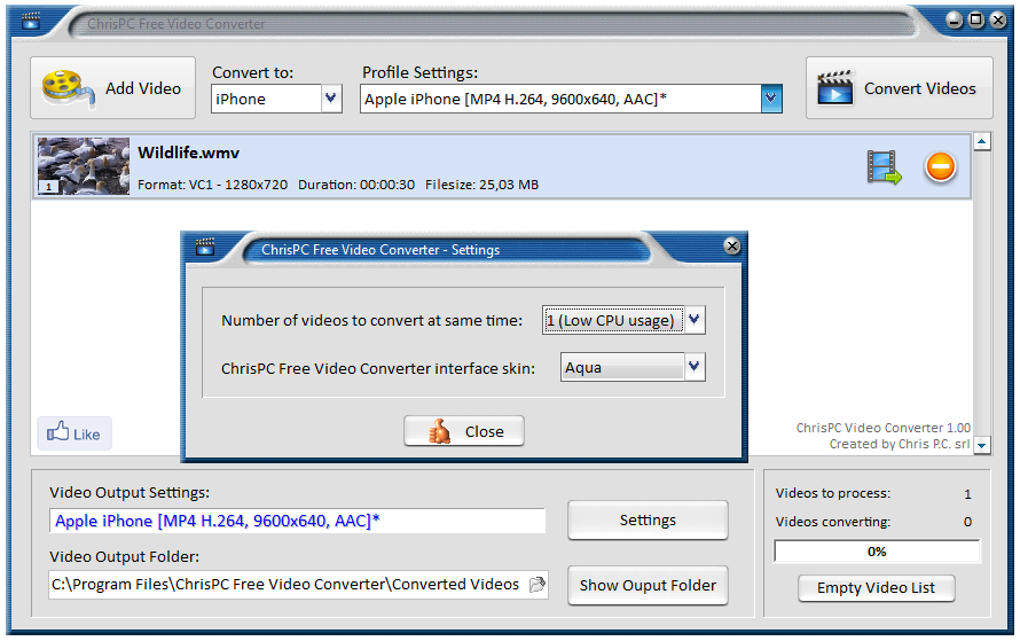Click the 0% conversion progress bar
The image size is (1020, 641).
(876, 551)
